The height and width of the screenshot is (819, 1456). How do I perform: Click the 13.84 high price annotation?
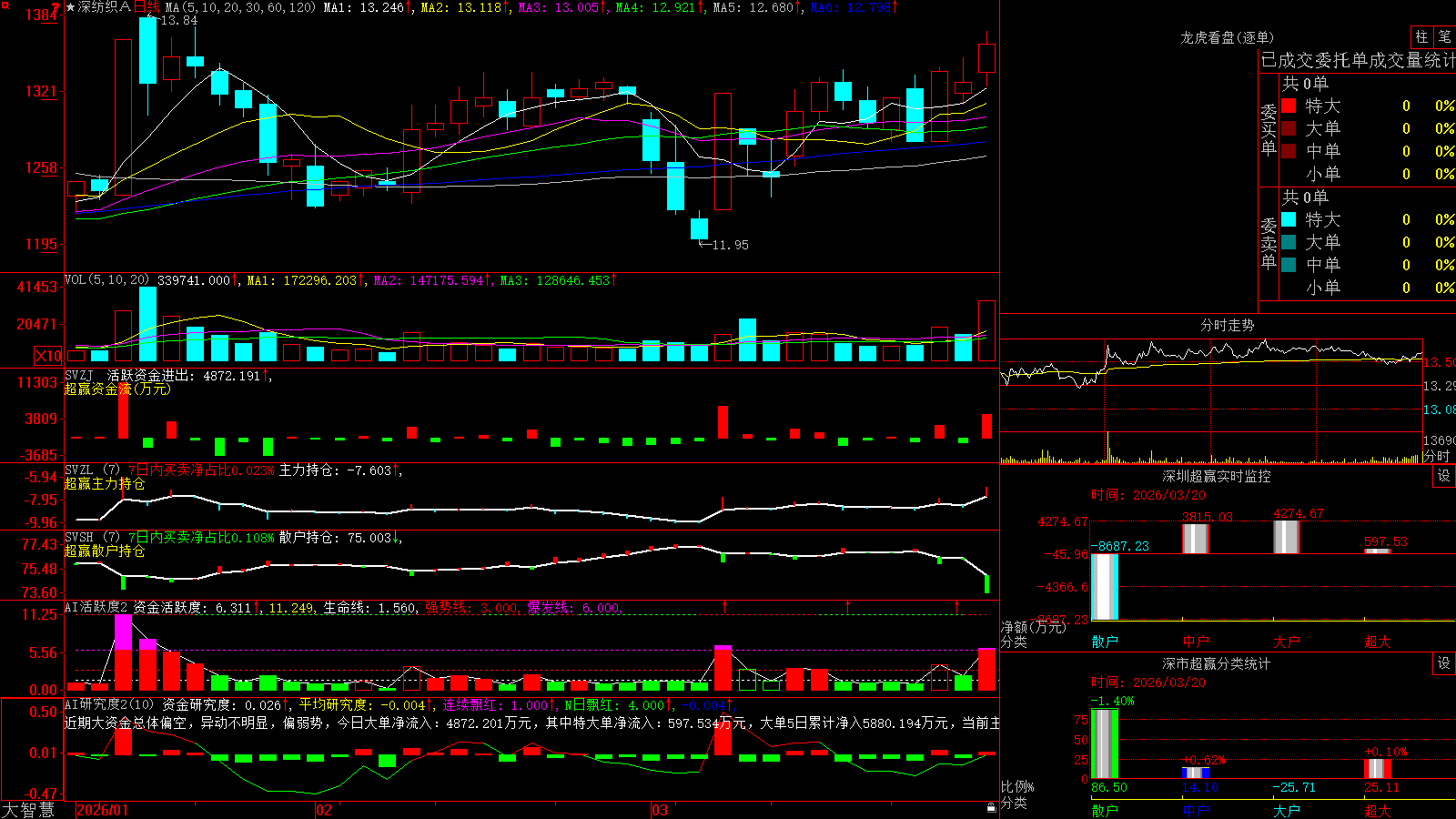pyautogui.click(x=179, y=20)
